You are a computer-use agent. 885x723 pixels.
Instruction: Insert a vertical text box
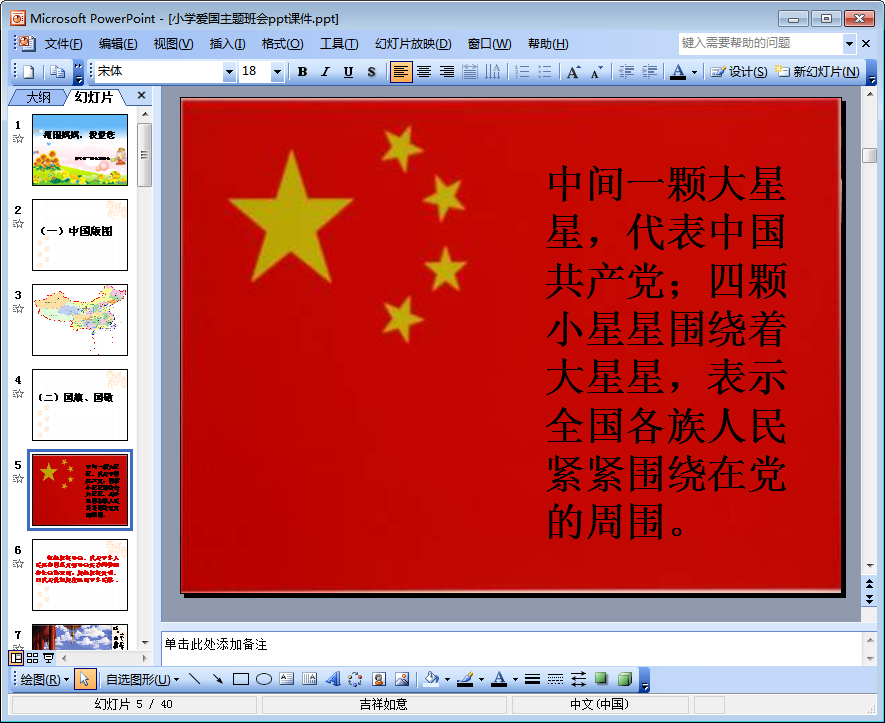pos(309,679)
